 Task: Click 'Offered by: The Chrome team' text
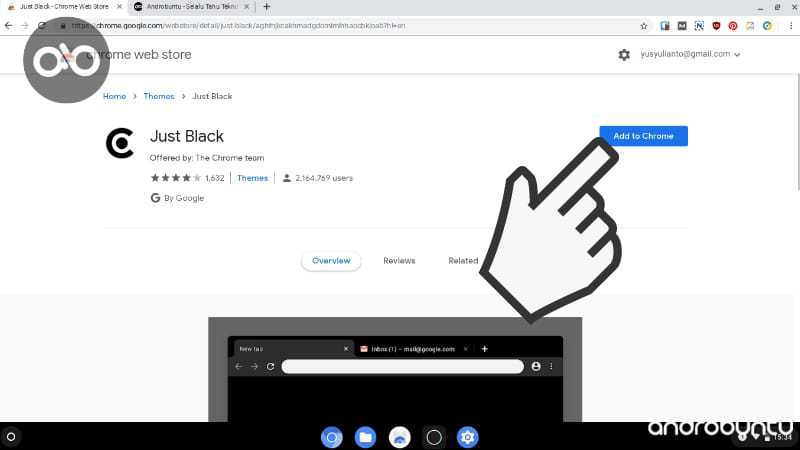click(207, 158)
